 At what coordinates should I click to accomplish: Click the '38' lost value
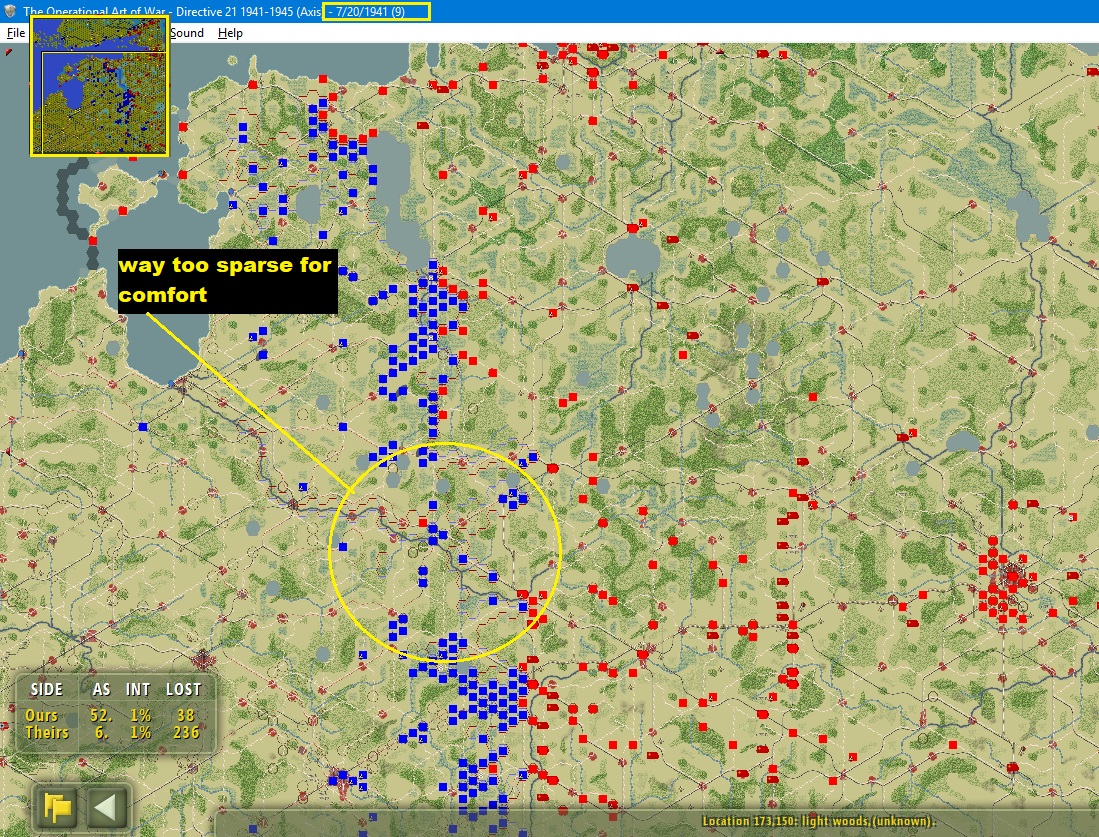click(186, 715)
